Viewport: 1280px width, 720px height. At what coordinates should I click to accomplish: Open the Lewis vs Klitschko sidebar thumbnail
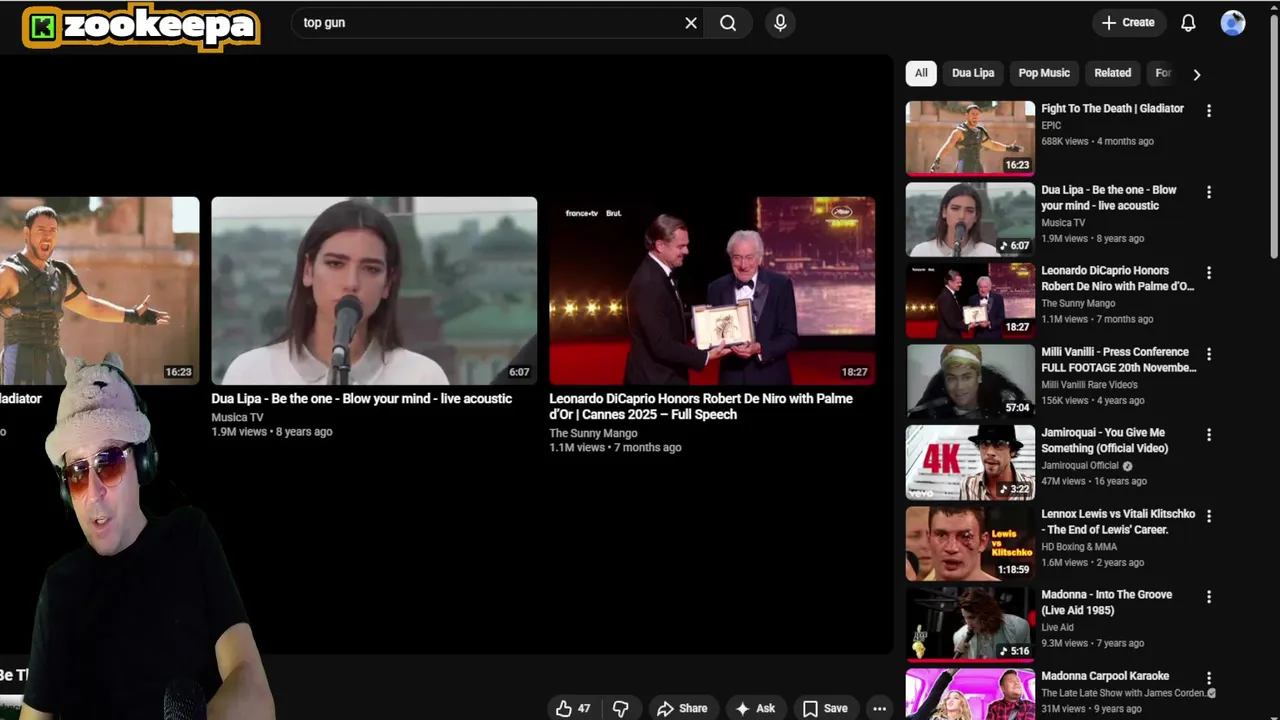click(970, 542)
